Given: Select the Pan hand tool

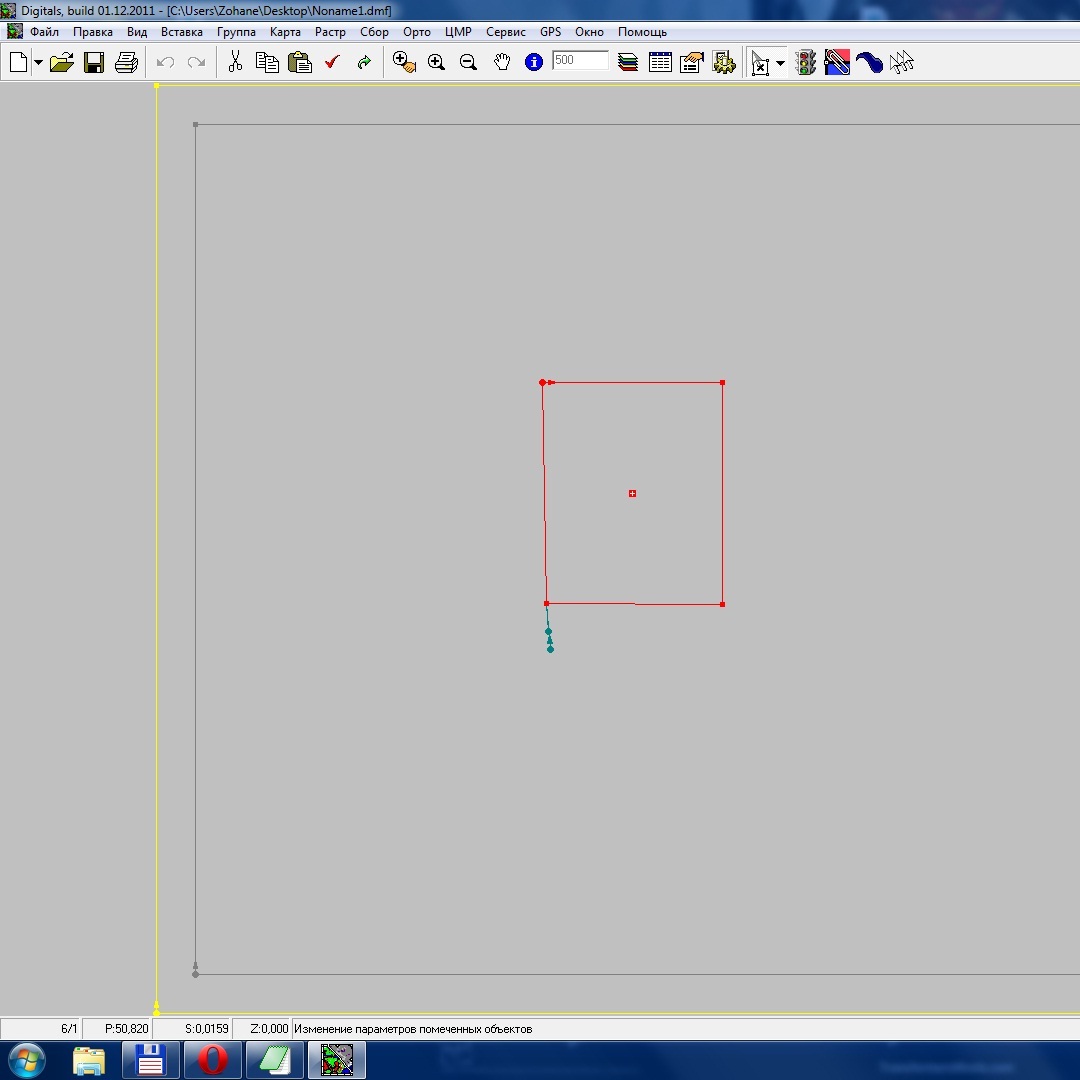Looking at the screenshot, I should 502,62.
